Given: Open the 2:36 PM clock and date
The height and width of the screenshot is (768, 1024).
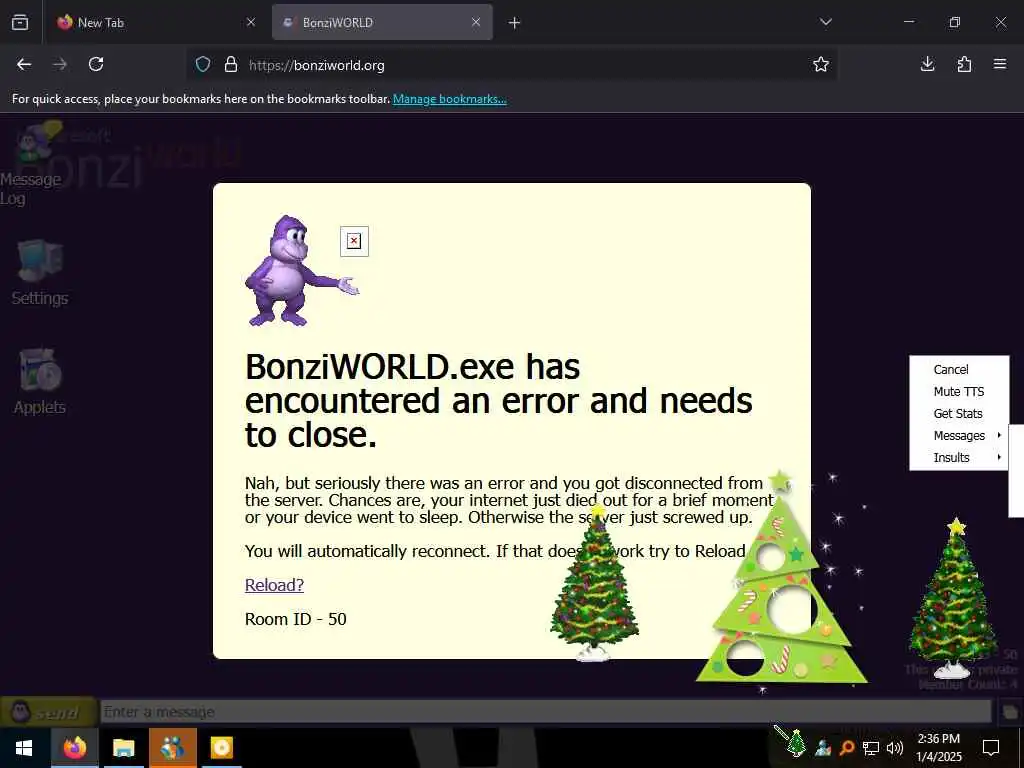Looking at the screenshot, I should pyautogui.click(x=938, y=748).
